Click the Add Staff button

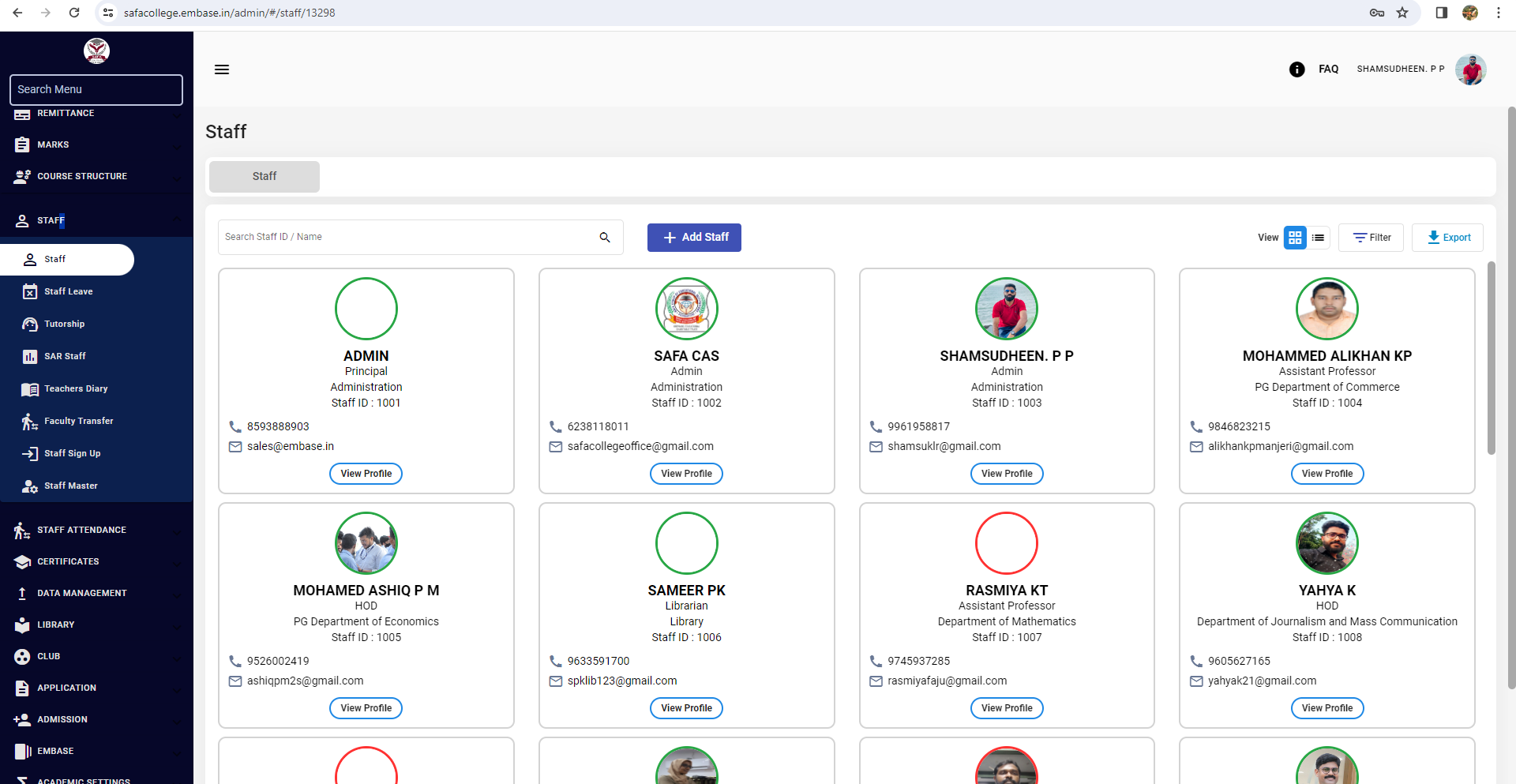pyautogui.click(x=694, y=237)
